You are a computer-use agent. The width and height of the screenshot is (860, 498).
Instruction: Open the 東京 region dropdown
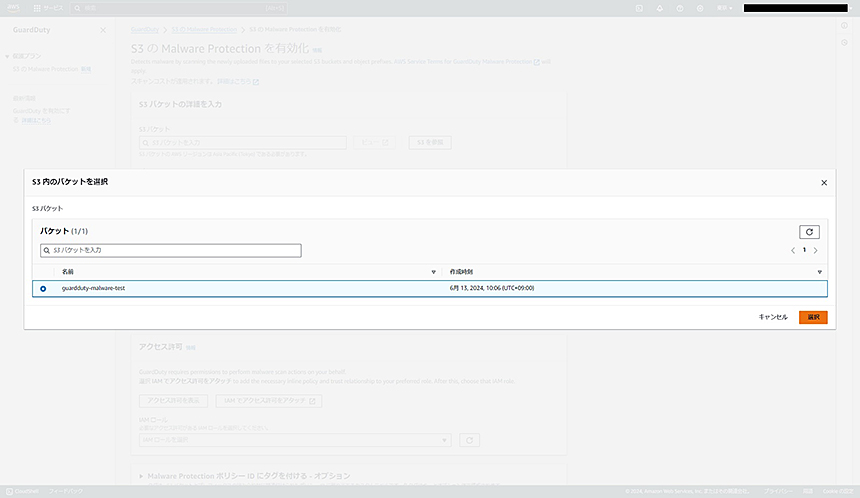(724, 8)
